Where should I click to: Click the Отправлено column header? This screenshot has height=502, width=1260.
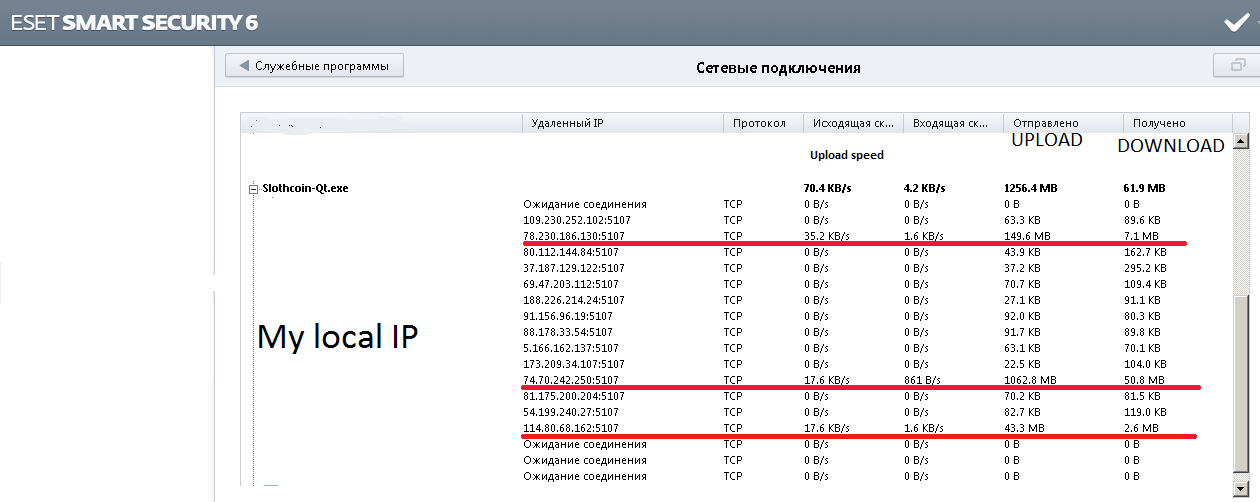(x=1063, y=123)
